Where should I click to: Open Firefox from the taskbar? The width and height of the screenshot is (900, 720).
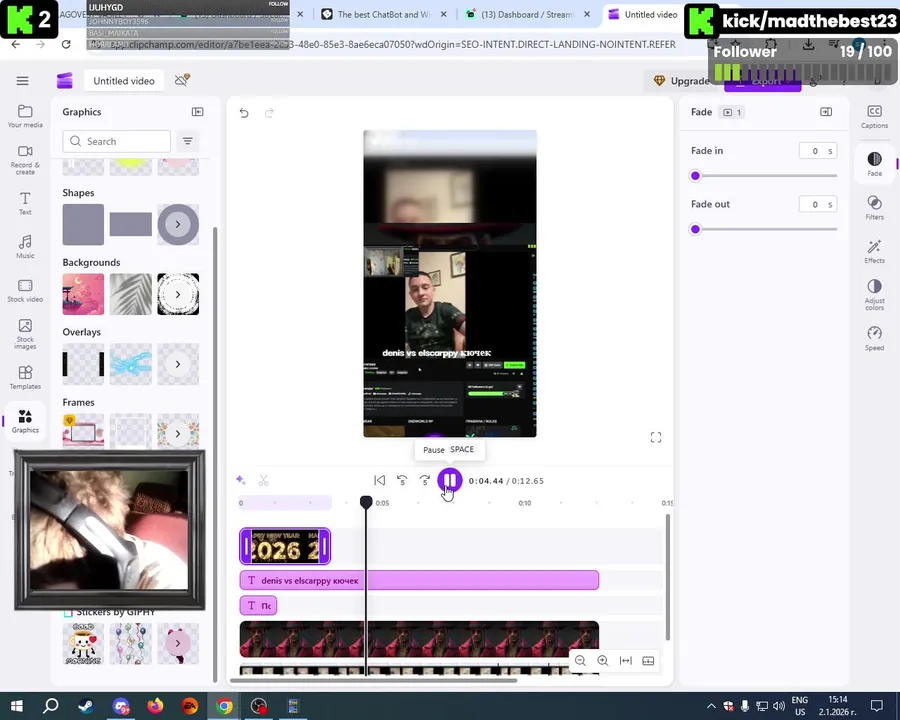click(155, 706)
